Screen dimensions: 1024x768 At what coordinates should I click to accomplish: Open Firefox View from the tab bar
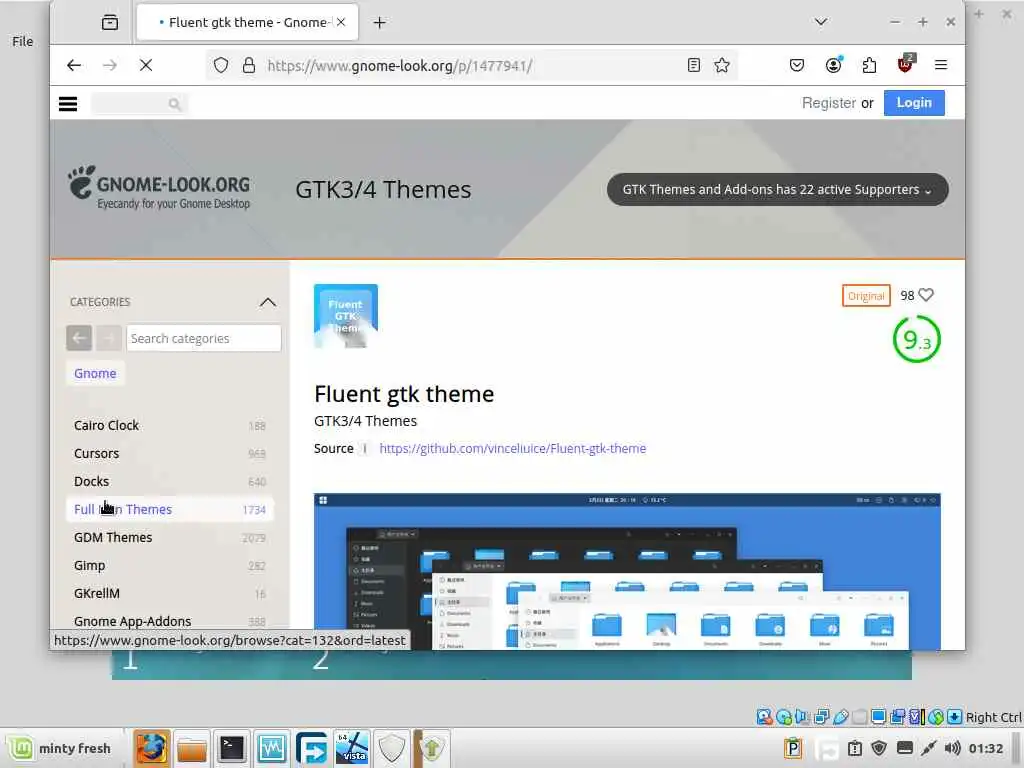(x=110, y=22)
